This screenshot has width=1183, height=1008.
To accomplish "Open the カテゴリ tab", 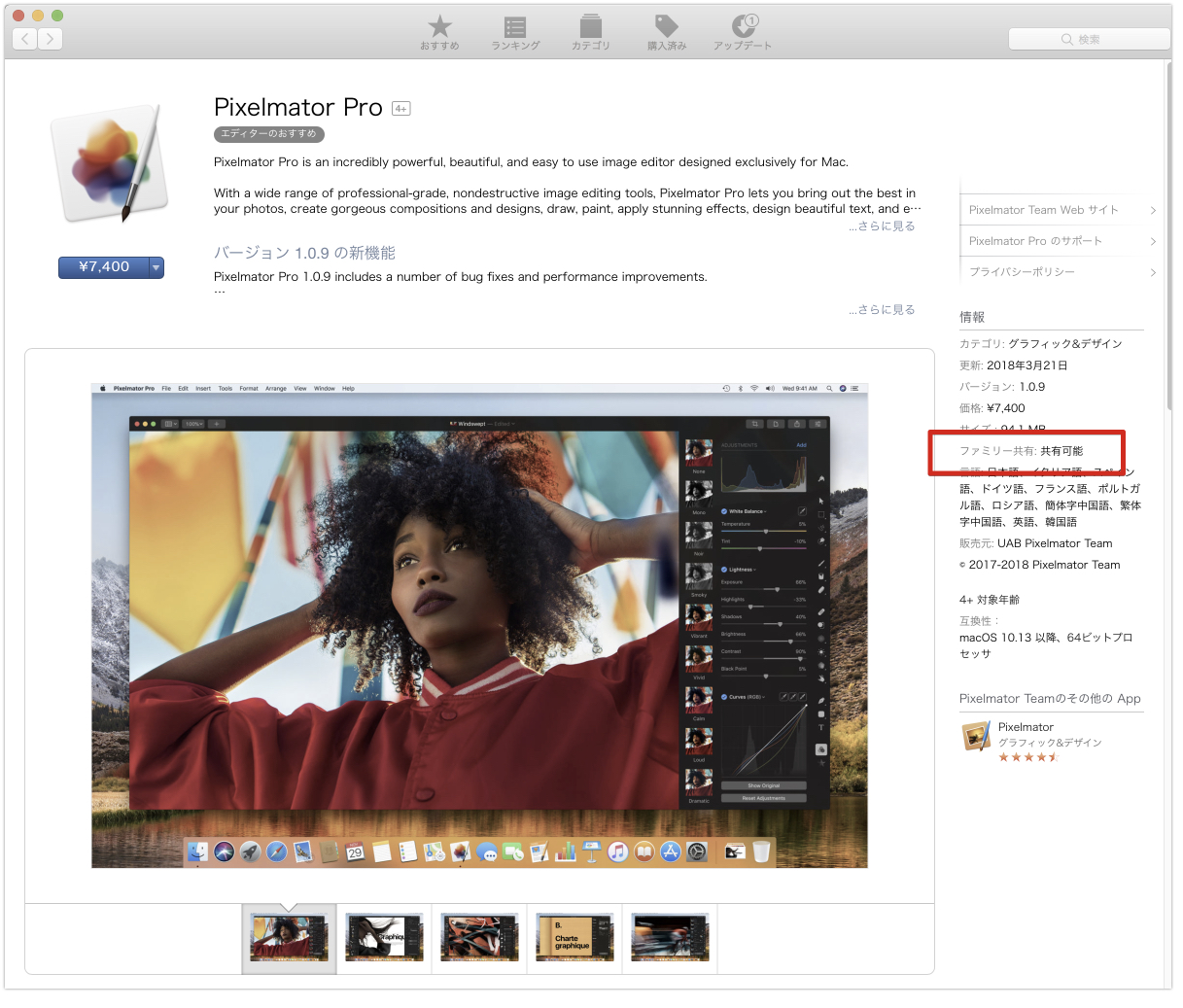I will (590, 32).
